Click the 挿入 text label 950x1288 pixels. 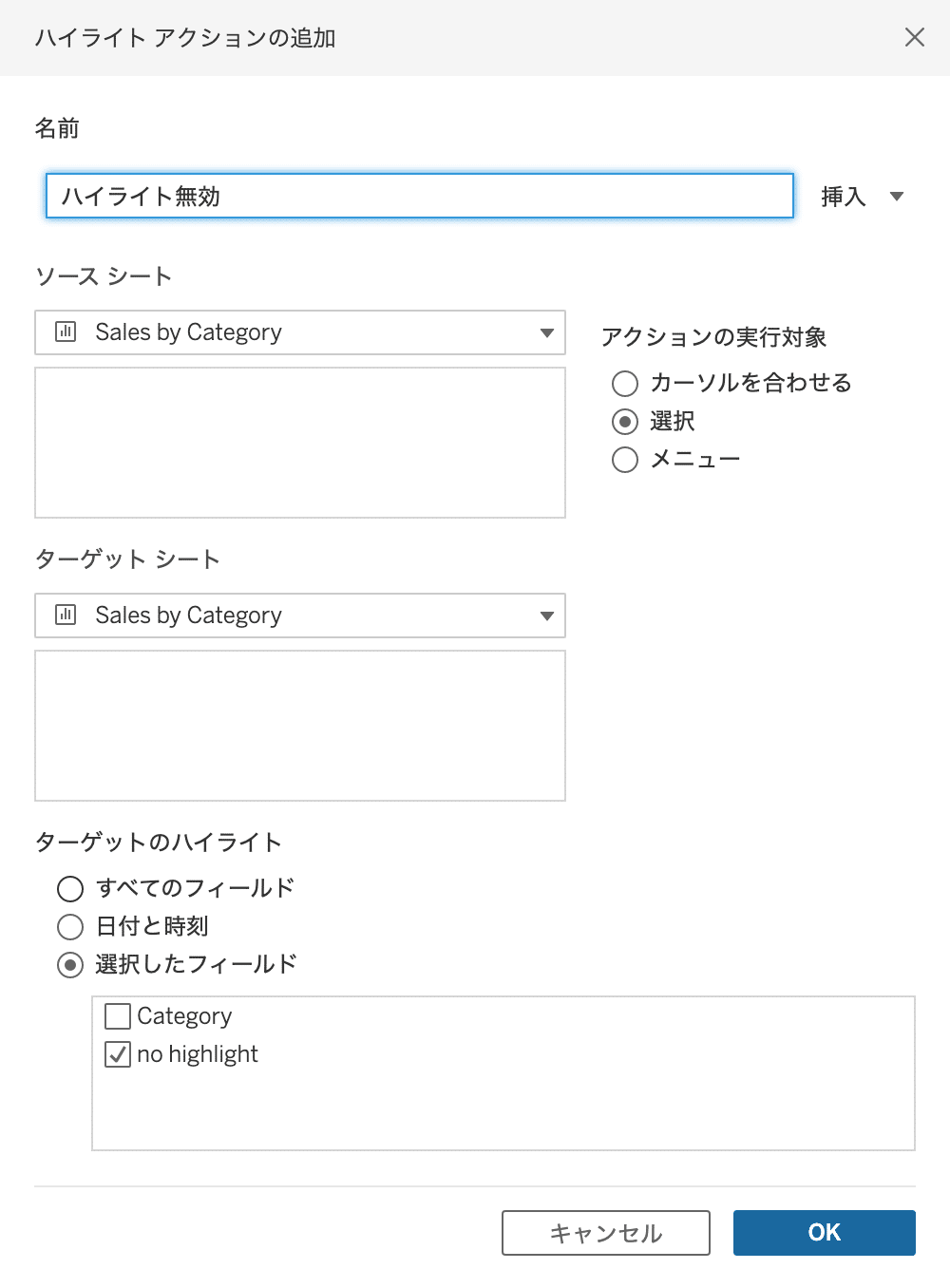pyautogui.click(x=842, y=197)
